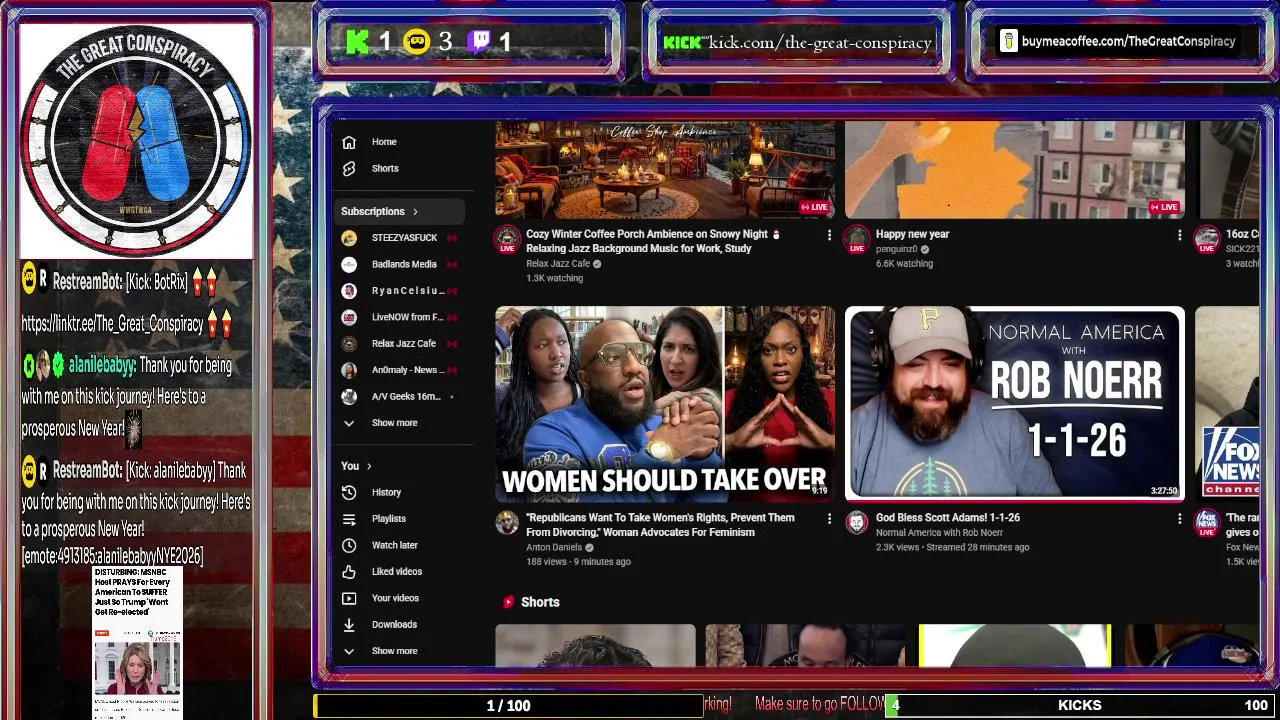Screen dimensions: 1280x720
Task: Click RyanCelsius channel avatar in subscriptions
Action: tap(349, 291)
